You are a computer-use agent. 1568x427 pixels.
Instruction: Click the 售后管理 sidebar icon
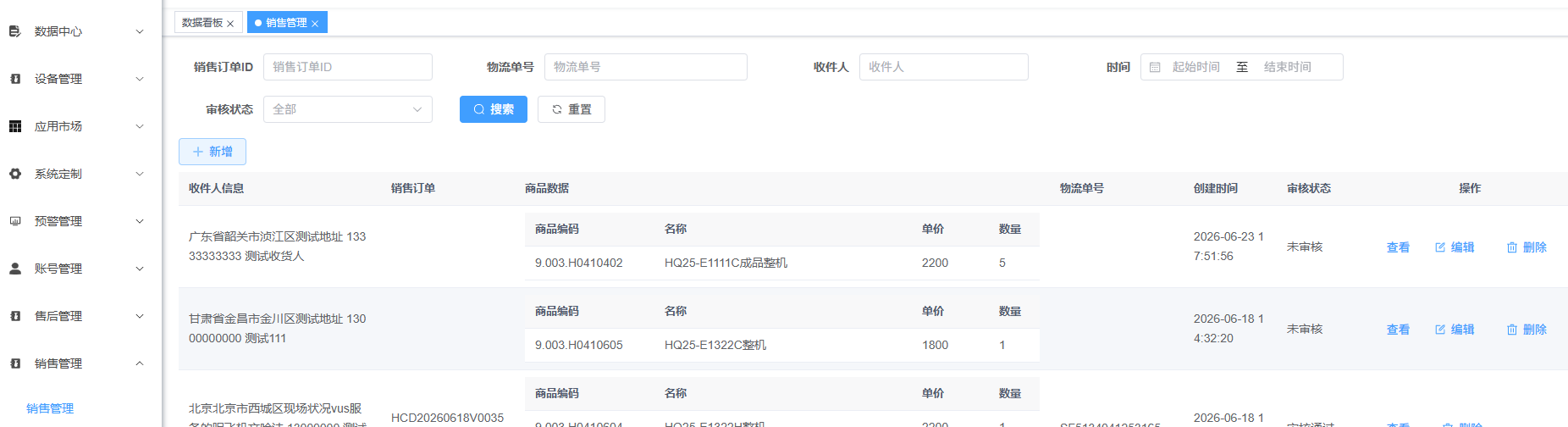pyautogui.click(x=14, y=316)
